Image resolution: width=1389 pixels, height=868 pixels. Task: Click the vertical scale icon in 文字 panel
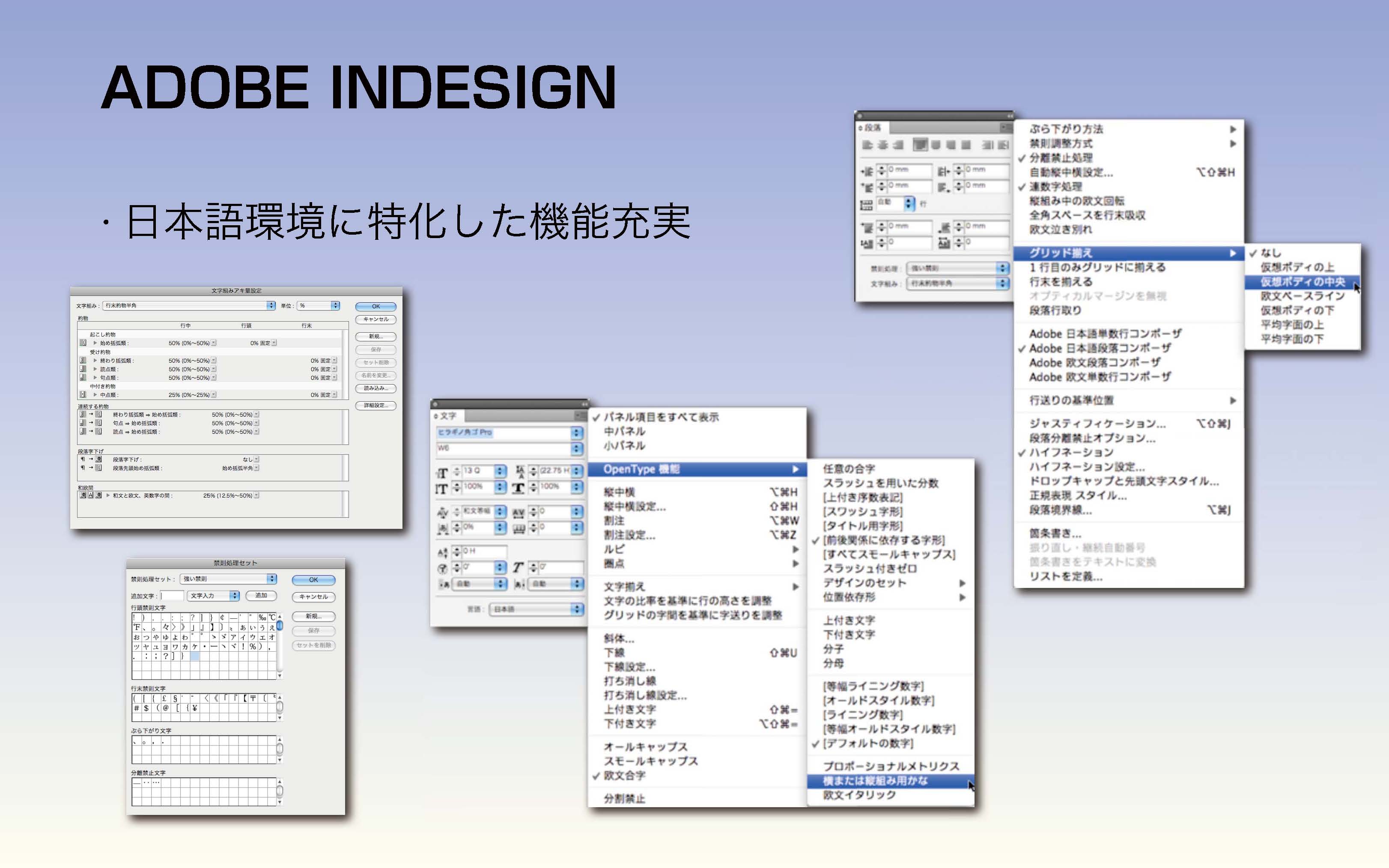point(441,489)
